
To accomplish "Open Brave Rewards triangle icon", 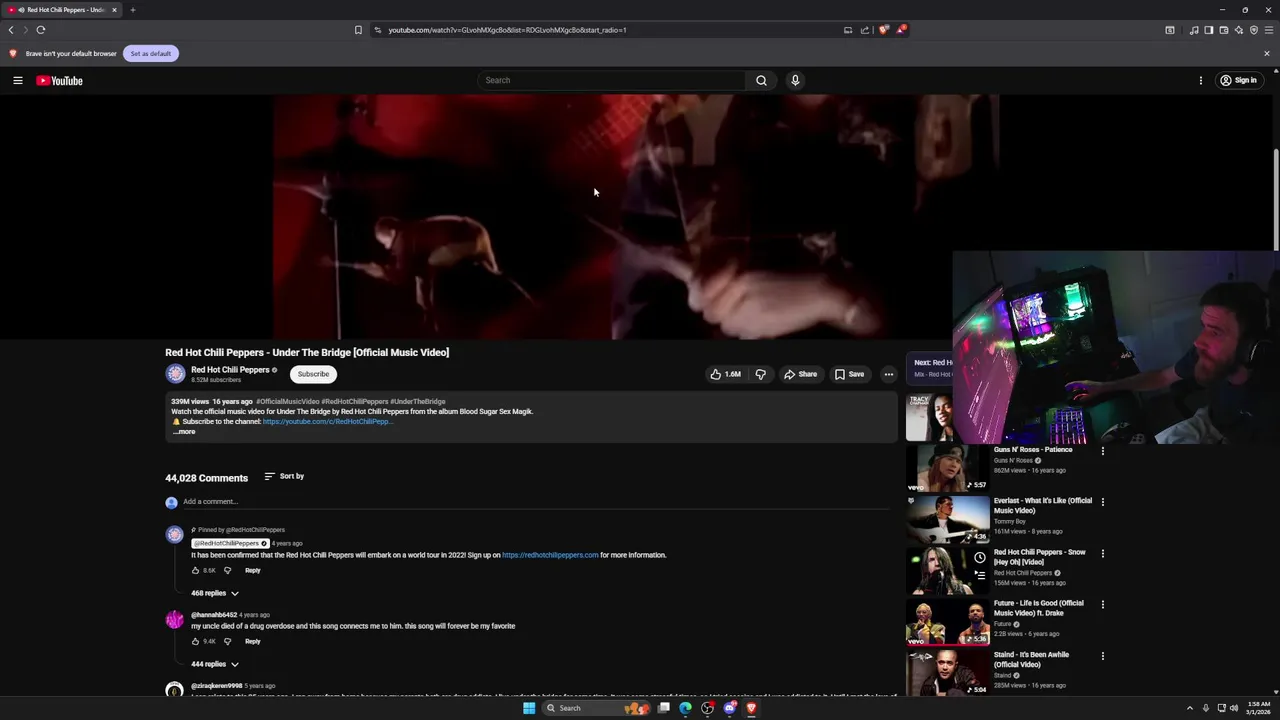I will click(x=901, y=30).
